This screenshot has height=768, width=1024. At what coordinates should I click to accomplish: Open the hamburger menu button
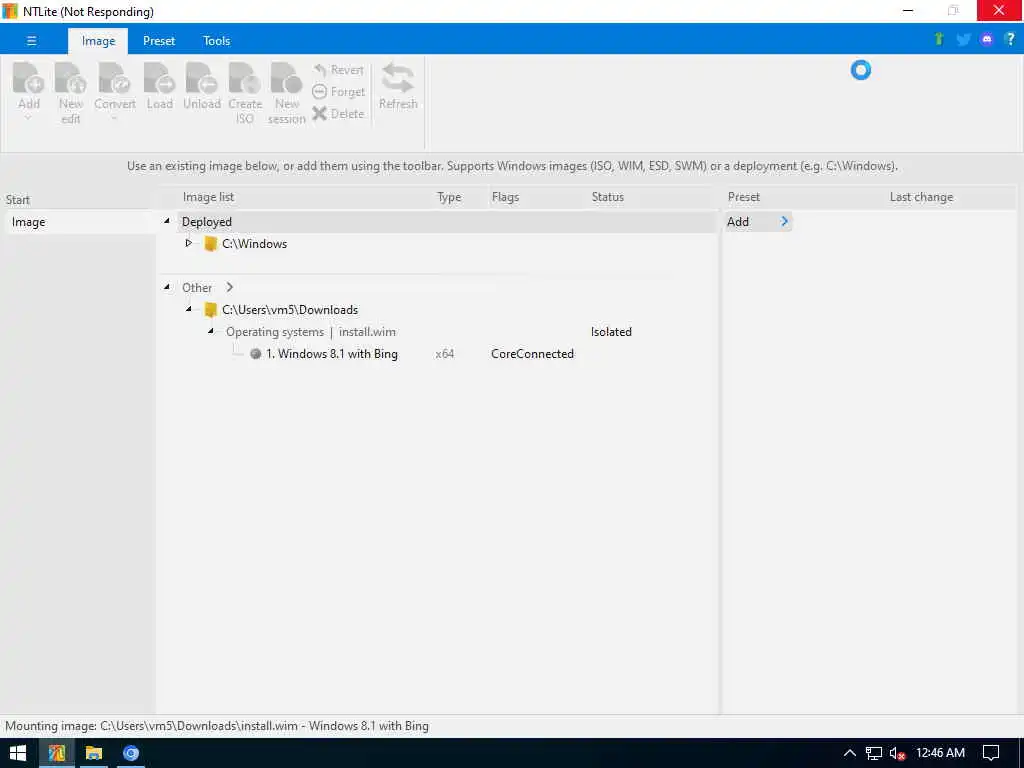point(31,40)
